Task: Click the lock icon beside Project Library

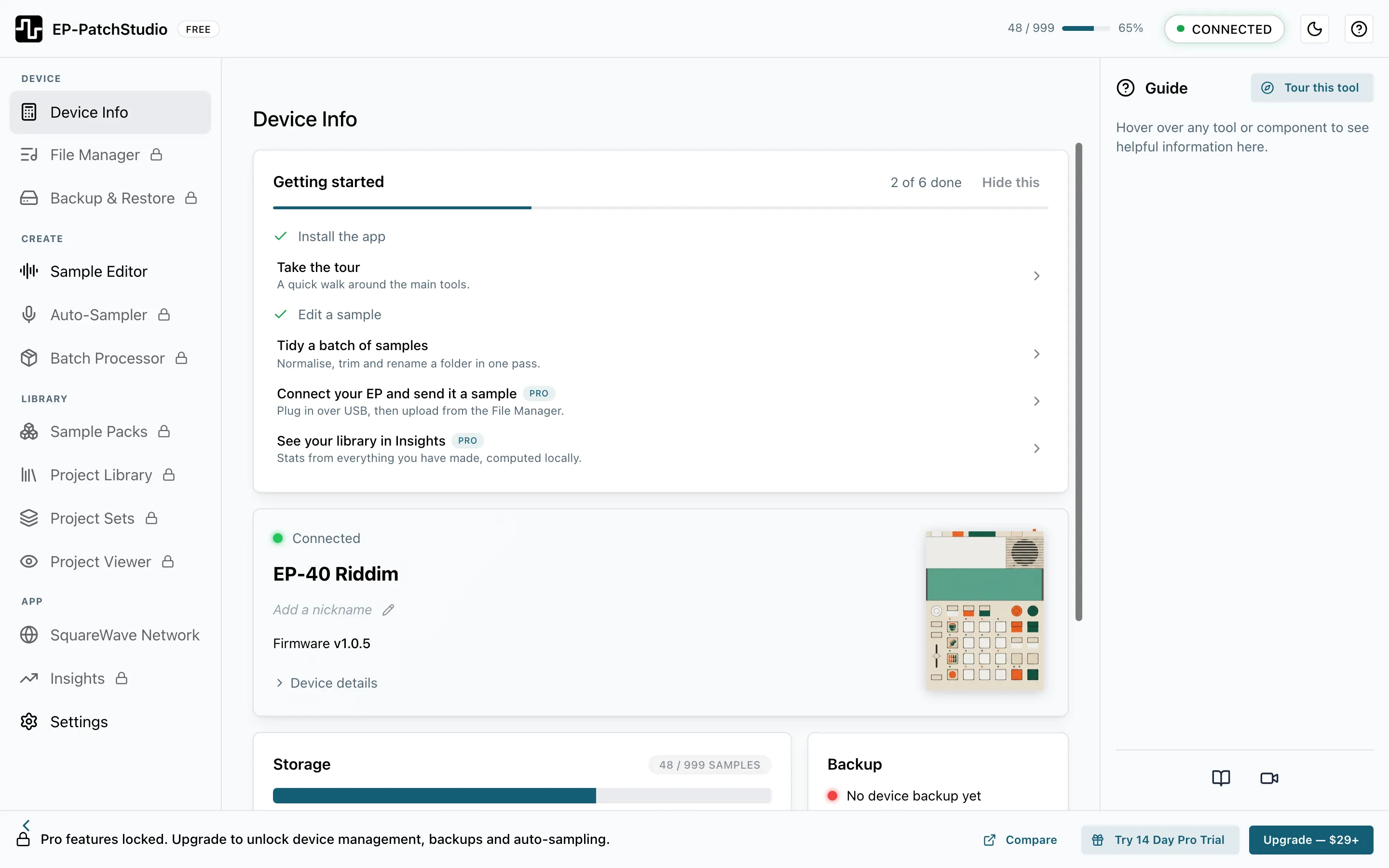Action: [x=169, y=474]
